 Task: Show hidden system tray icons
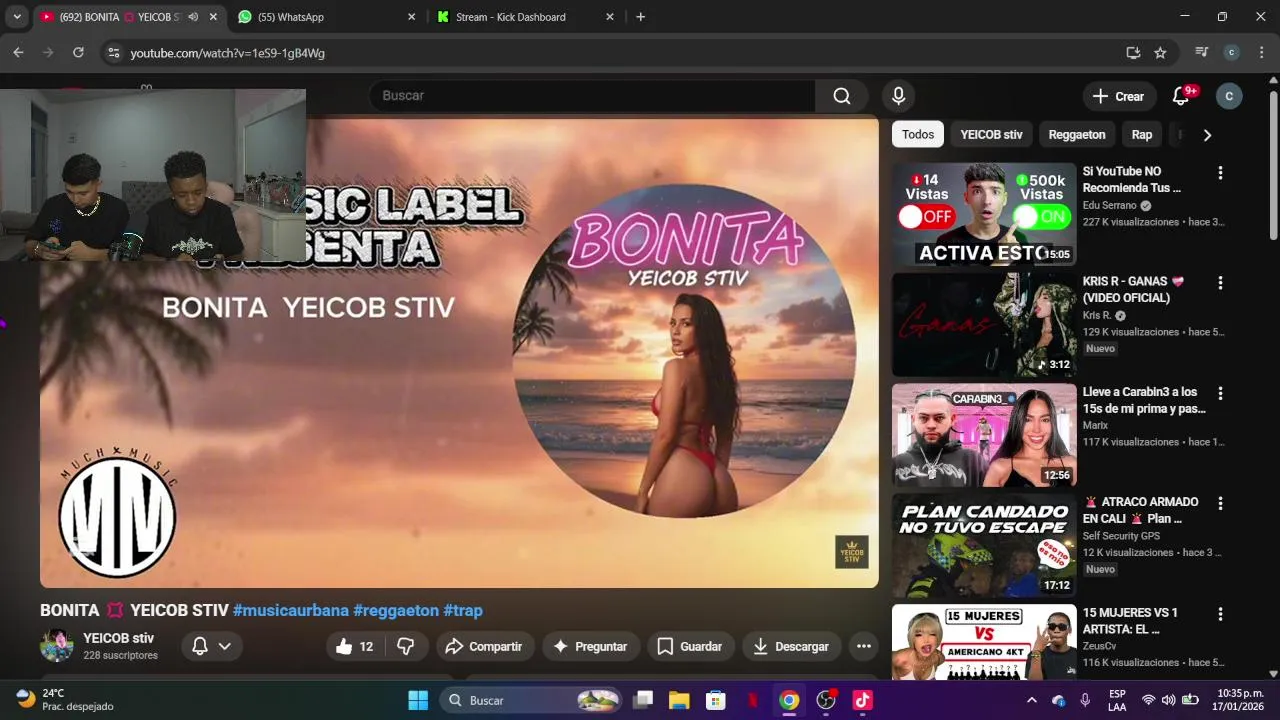[x=1032, y=700]
